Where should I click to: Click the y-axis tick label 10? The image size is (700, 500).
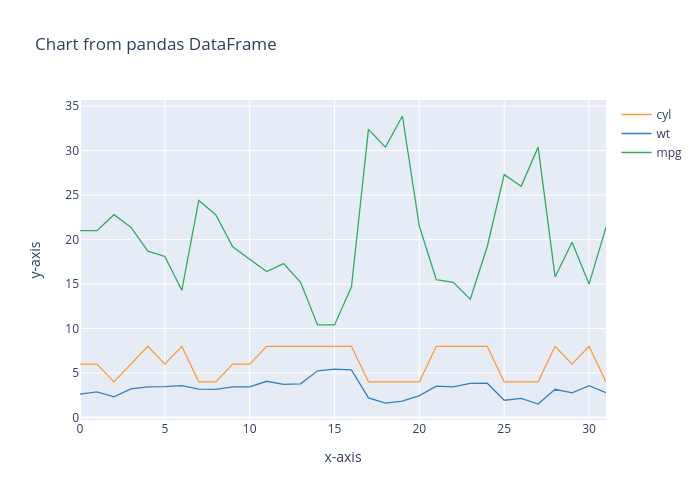click(x=72, y=328)
